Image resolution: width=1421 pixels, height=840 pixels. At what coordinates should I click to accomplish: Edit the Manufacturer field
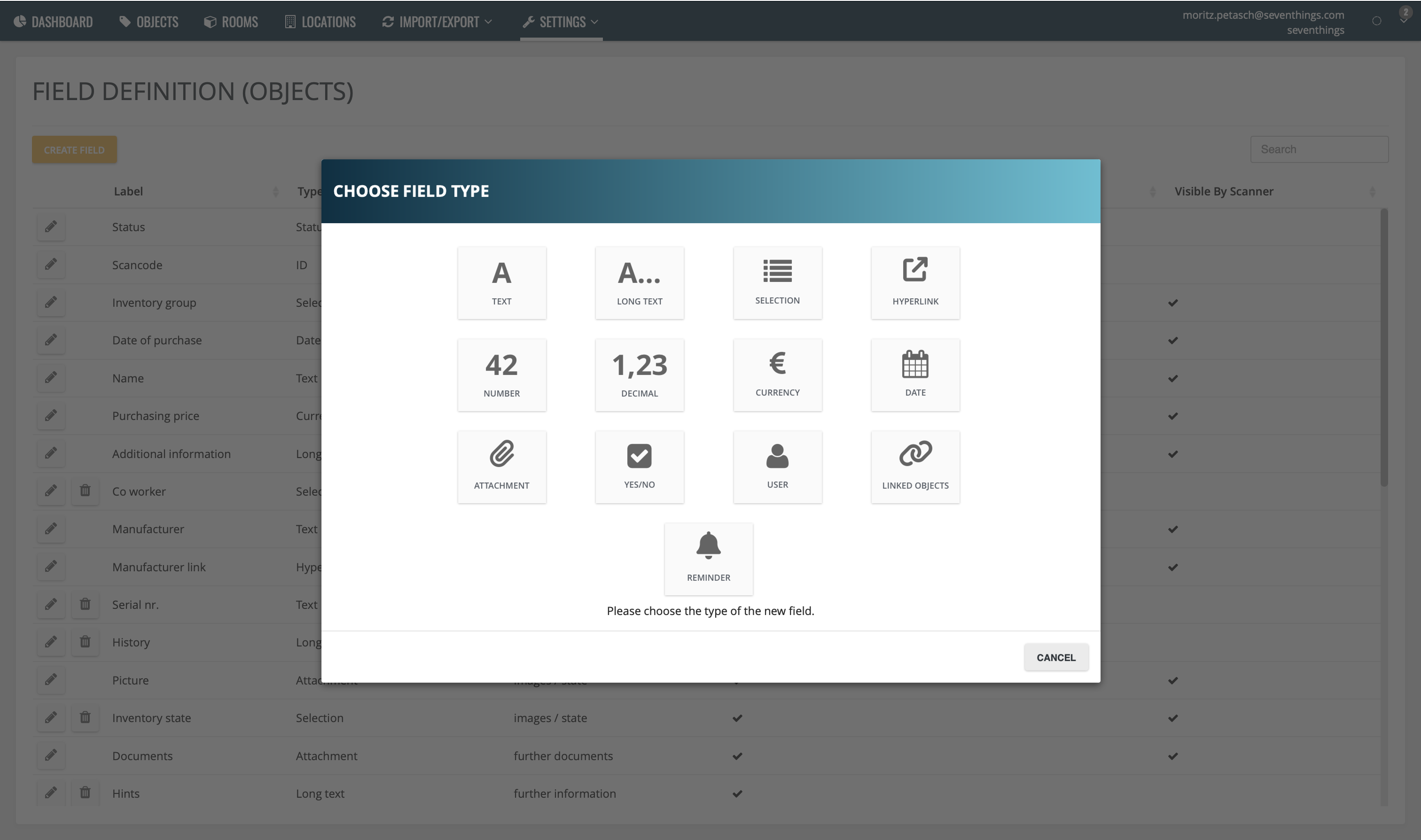click(51, 529)
